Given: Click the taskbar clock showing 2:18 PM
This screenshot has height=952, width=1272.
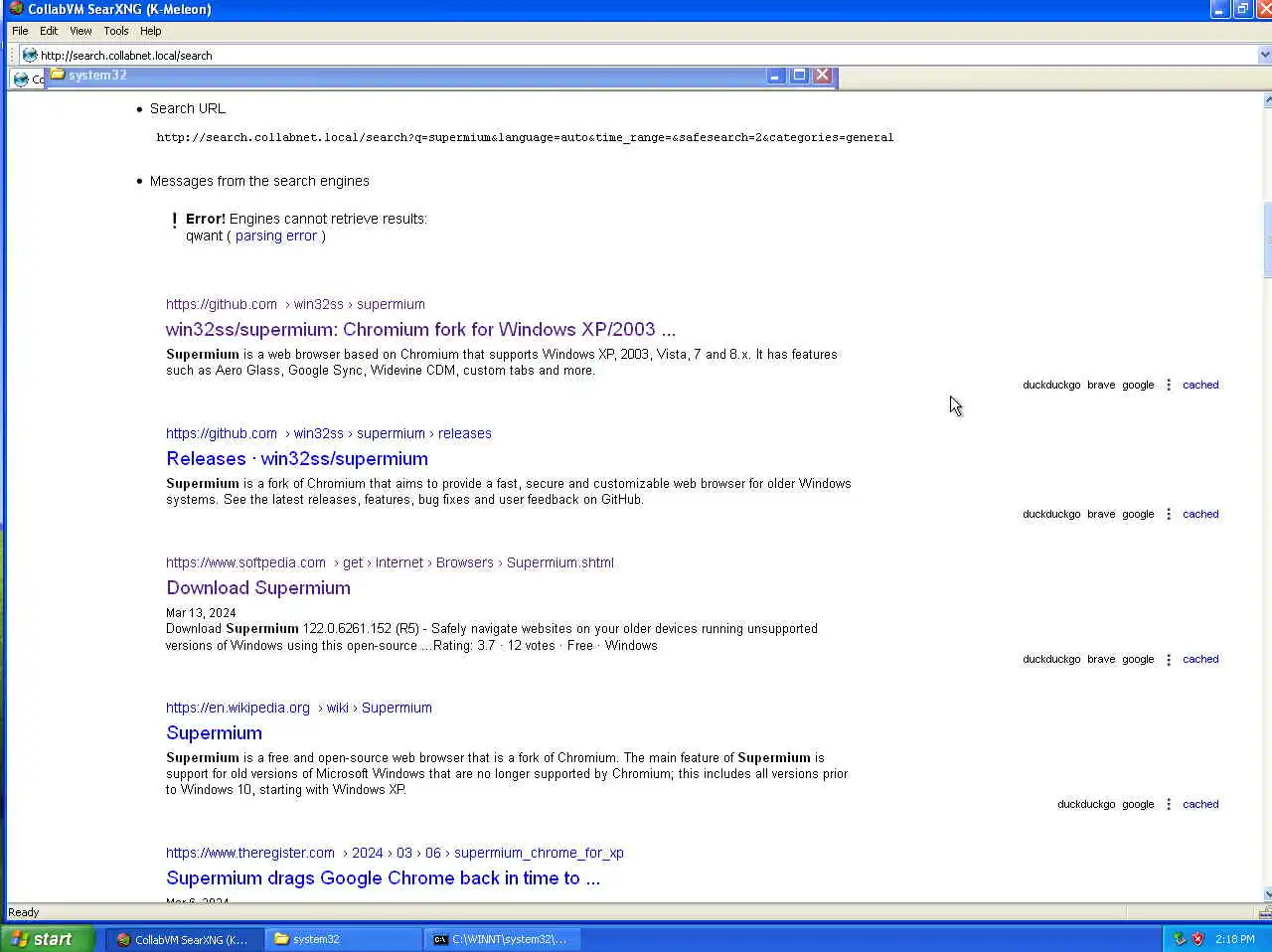Looking at the screenshot, I should [x=1234, y=939].
